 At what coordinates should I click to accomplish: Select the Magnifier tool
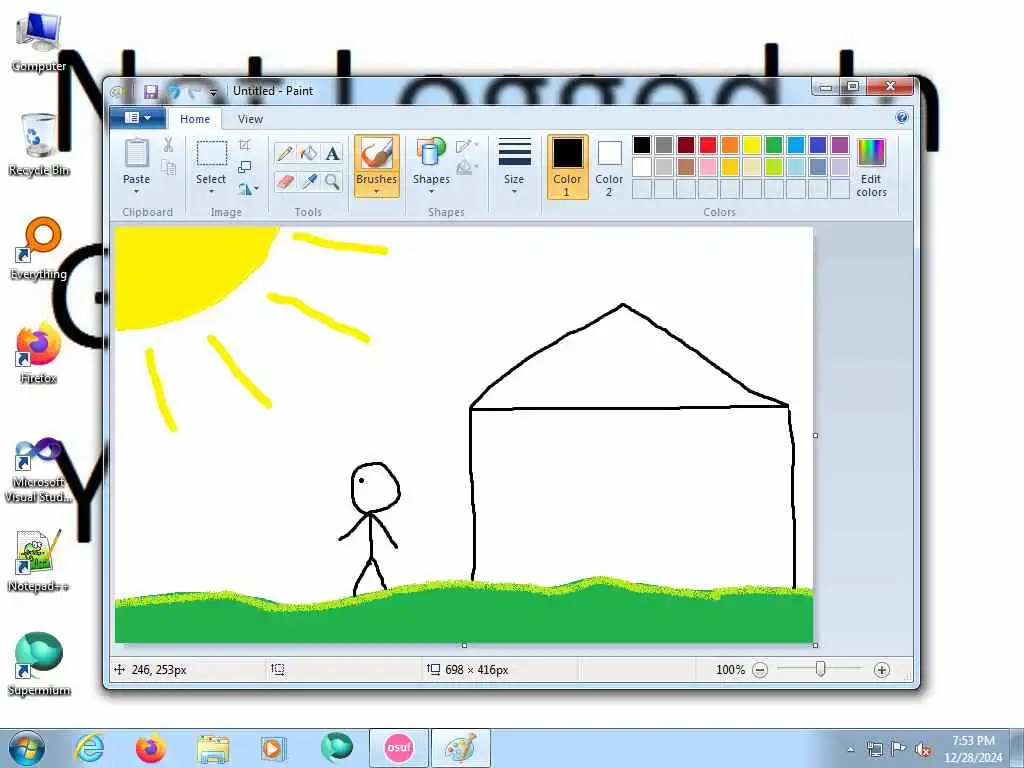point(332,181)
